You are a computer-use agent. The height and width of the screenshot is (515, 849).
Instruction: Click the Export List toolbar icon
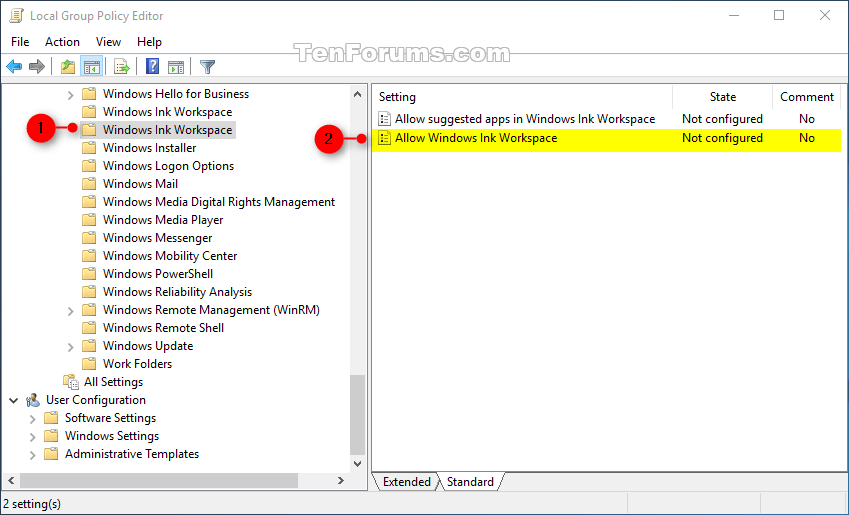(122, 67)
